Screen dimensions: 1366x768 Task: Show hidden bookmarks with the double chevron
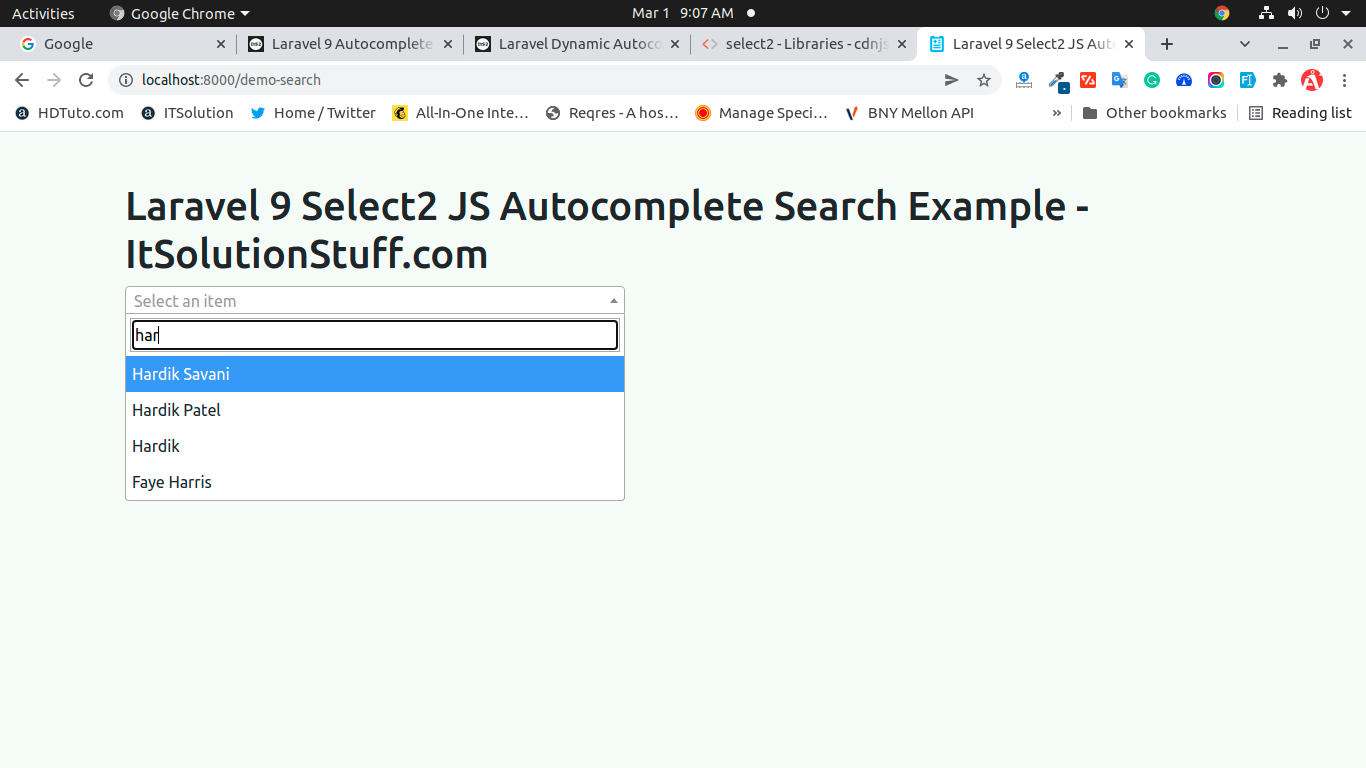pyautogui.click(x=1057, y=113)
